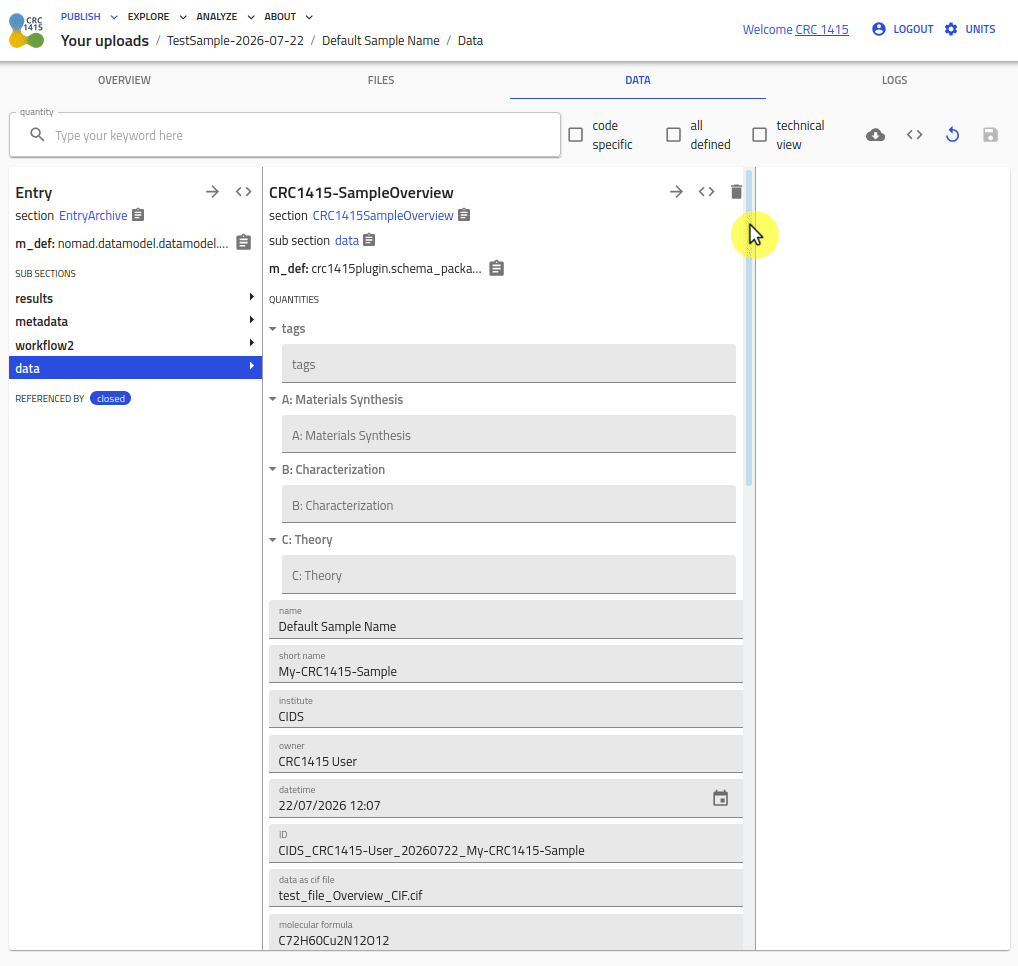1018x966 pixels.
Task: Copy sub section data clipboard icon
Action: tap(369, 240)
